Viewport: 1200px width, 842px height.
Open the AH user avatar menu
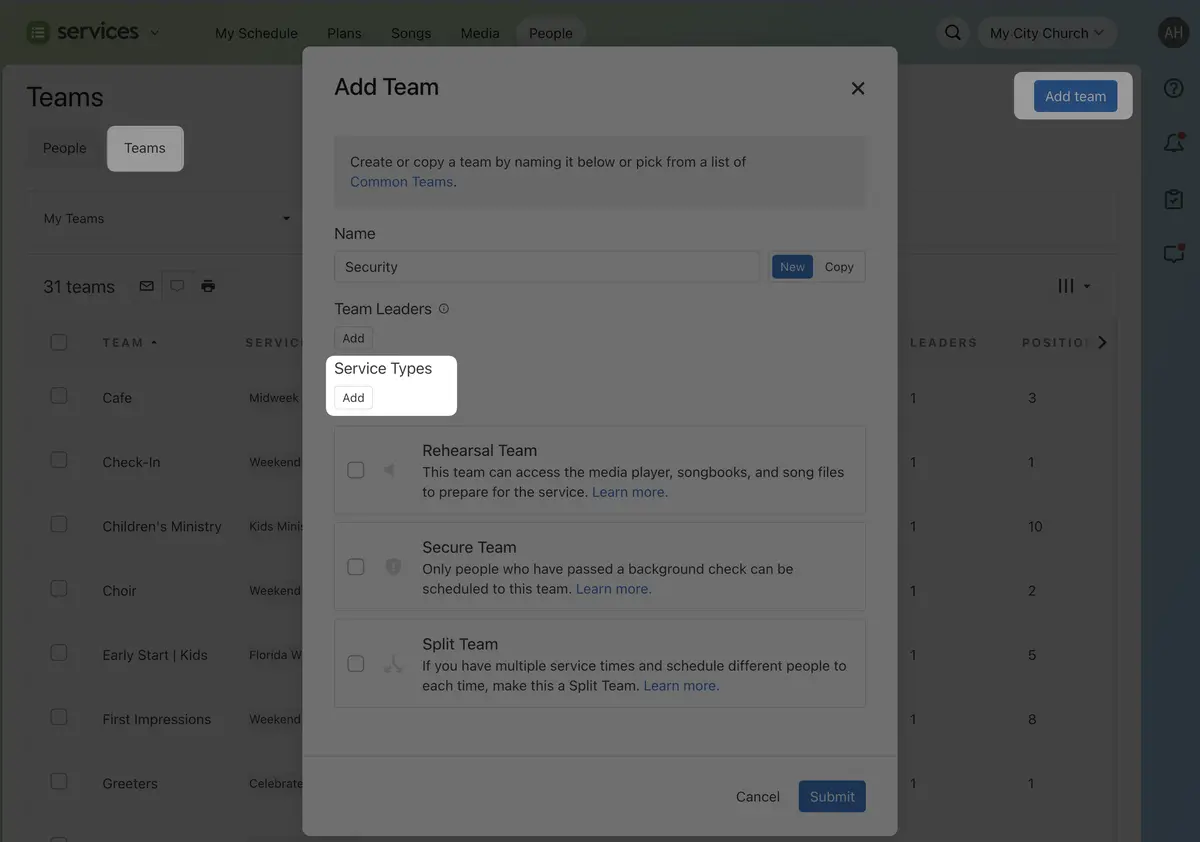(x=1173, y=32)
